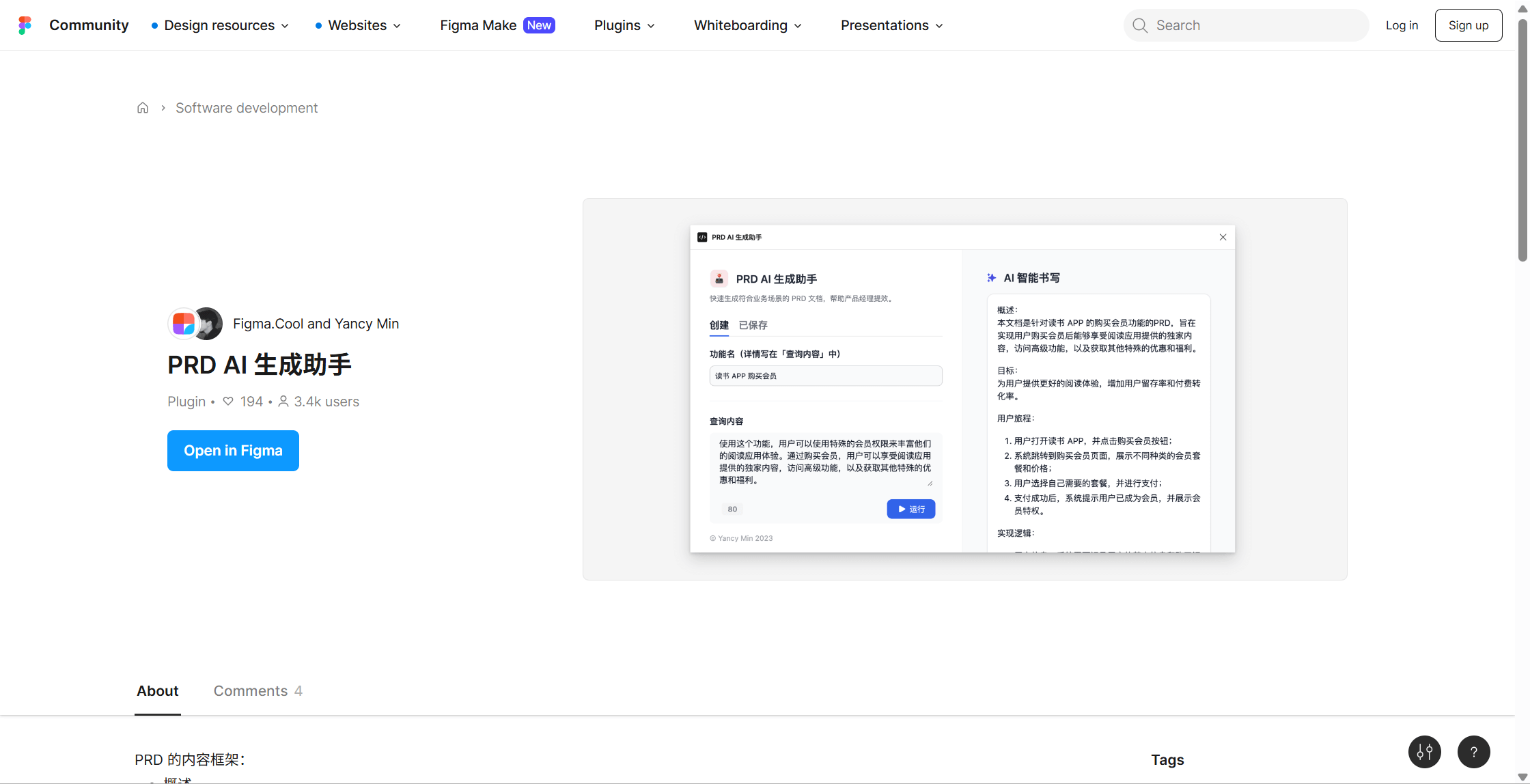Click the heart likes icon

click(x=228, y=402)
